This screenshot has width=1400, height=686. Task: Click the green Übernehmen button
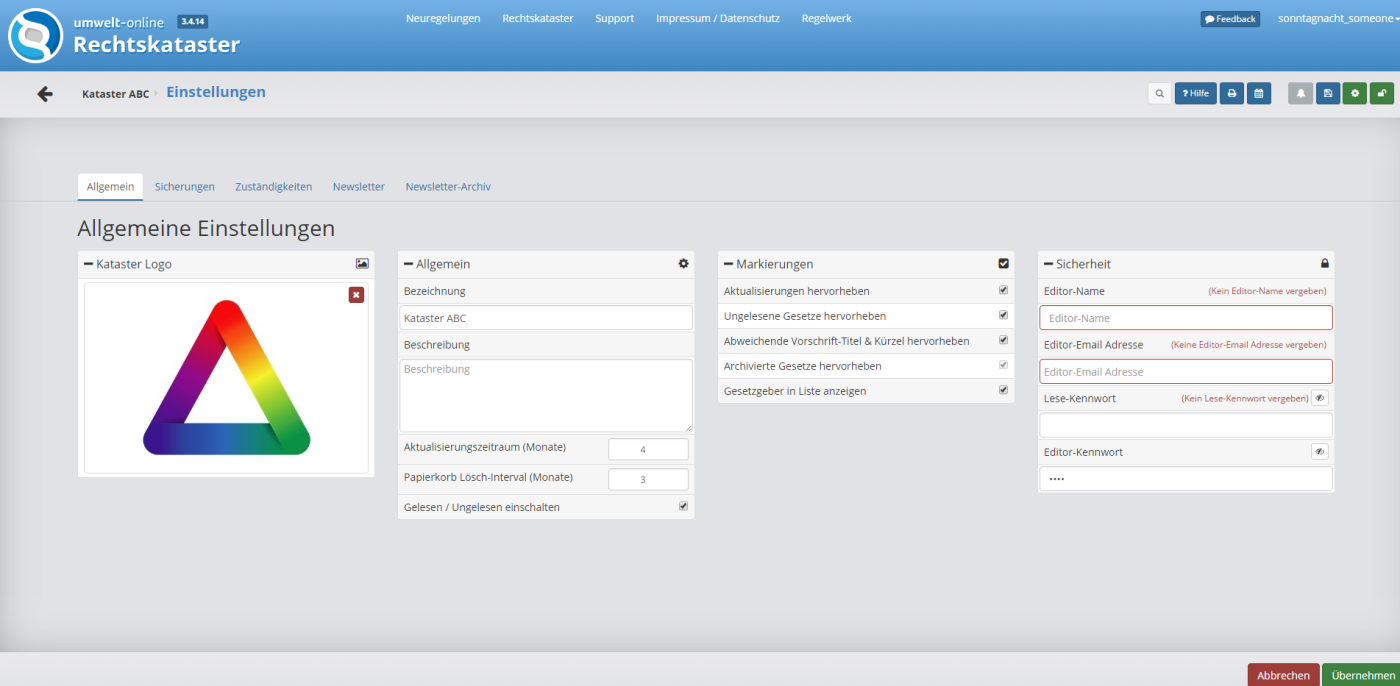click(1361, 675)
